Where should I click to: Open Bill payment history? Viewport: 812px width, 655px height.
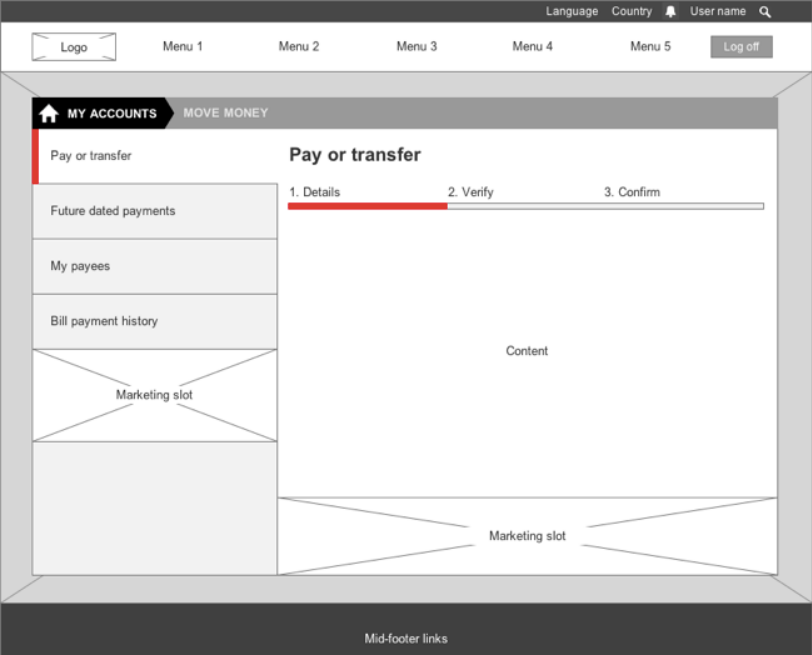pos(154,322)
